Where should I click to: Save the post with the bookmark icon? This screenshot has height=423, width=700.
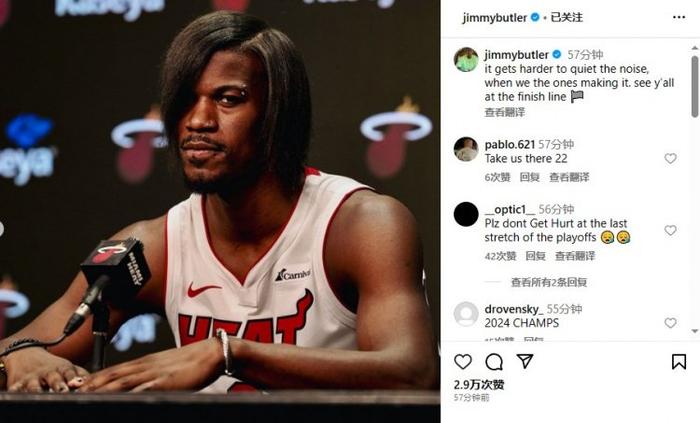pos(679,361)
